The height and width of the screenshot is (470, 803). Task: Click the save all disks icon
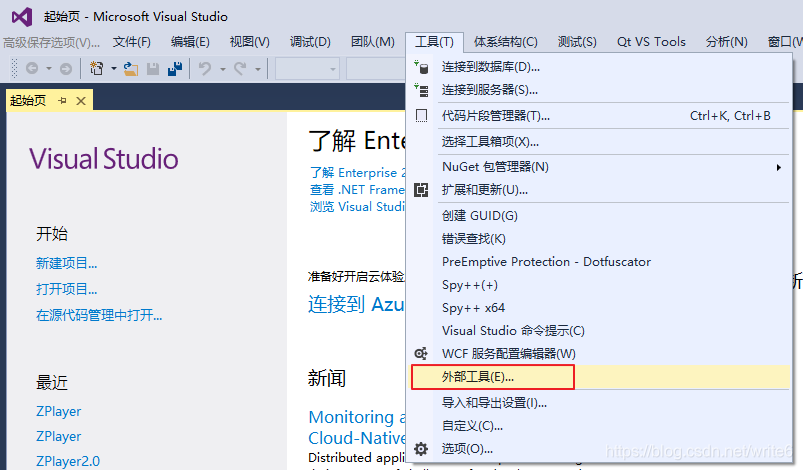(175, 69)
